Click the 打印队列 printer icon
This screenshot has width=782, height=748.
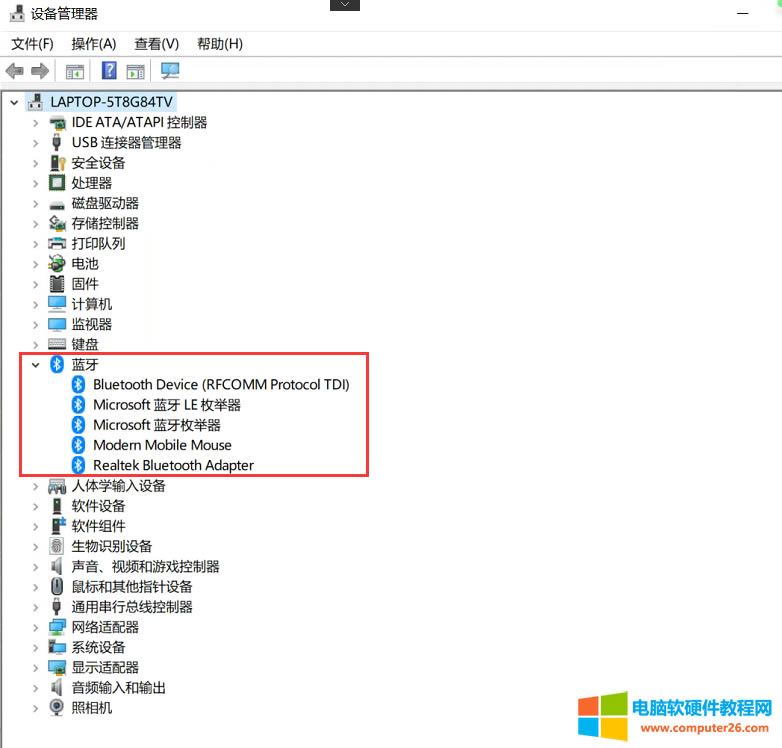(57, 243)
